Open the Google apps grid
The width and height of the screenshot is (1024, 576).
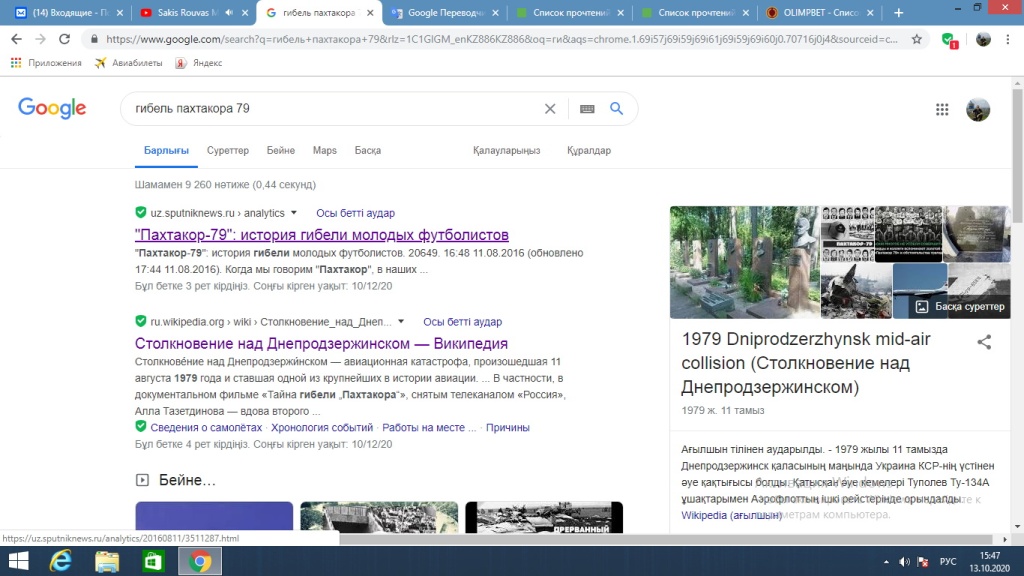click(x=942, y=110)
